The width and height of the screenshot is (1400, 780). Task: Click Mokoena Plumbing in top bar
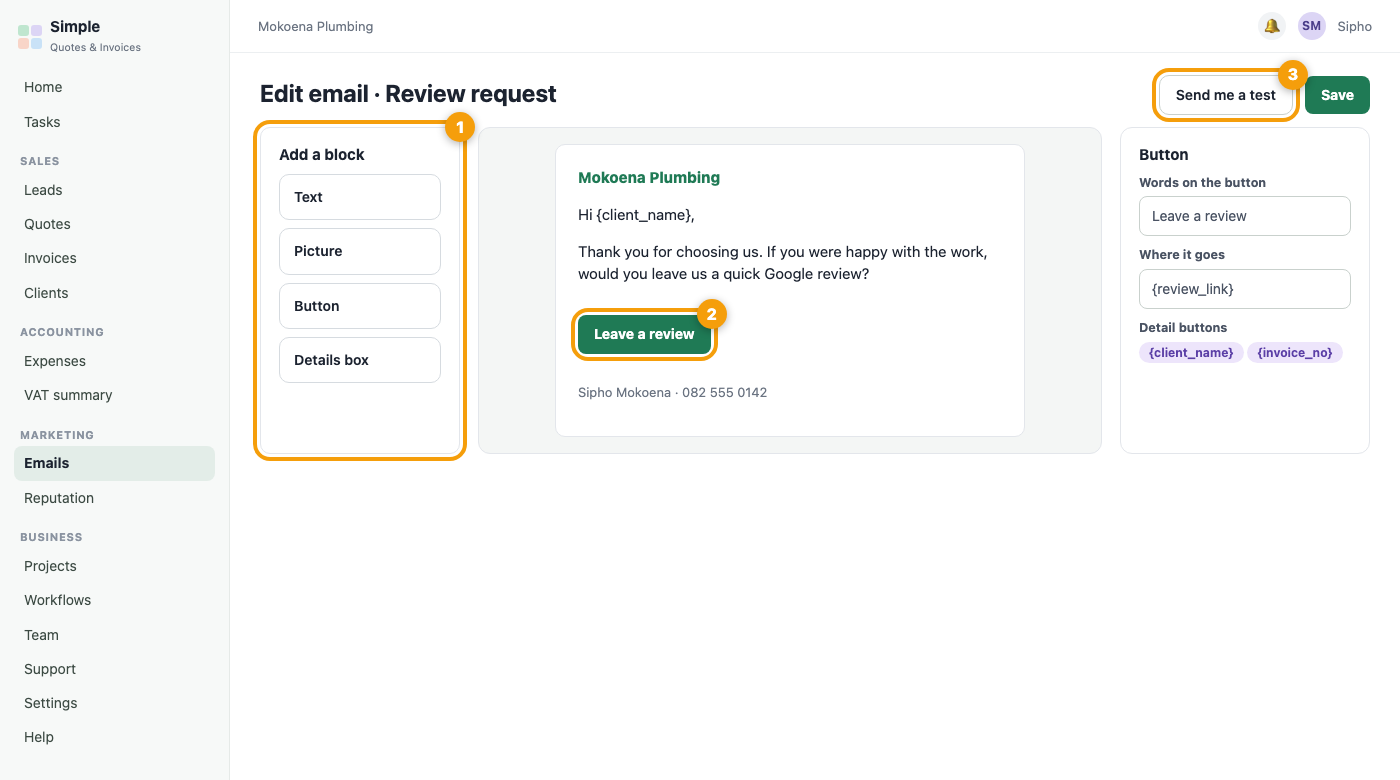(x=315, y=27)
